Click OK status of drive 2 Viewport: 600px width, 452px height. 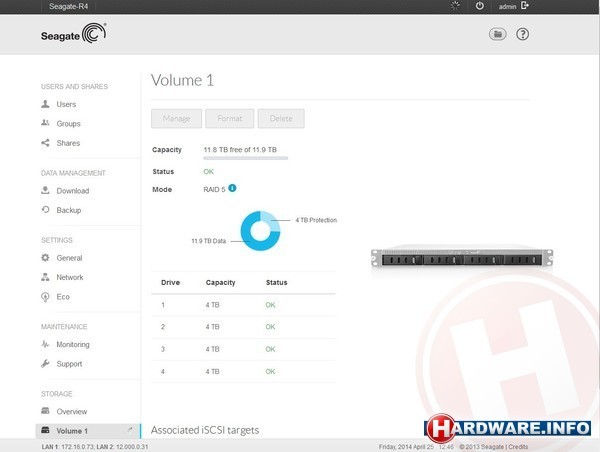pos(271,327)
